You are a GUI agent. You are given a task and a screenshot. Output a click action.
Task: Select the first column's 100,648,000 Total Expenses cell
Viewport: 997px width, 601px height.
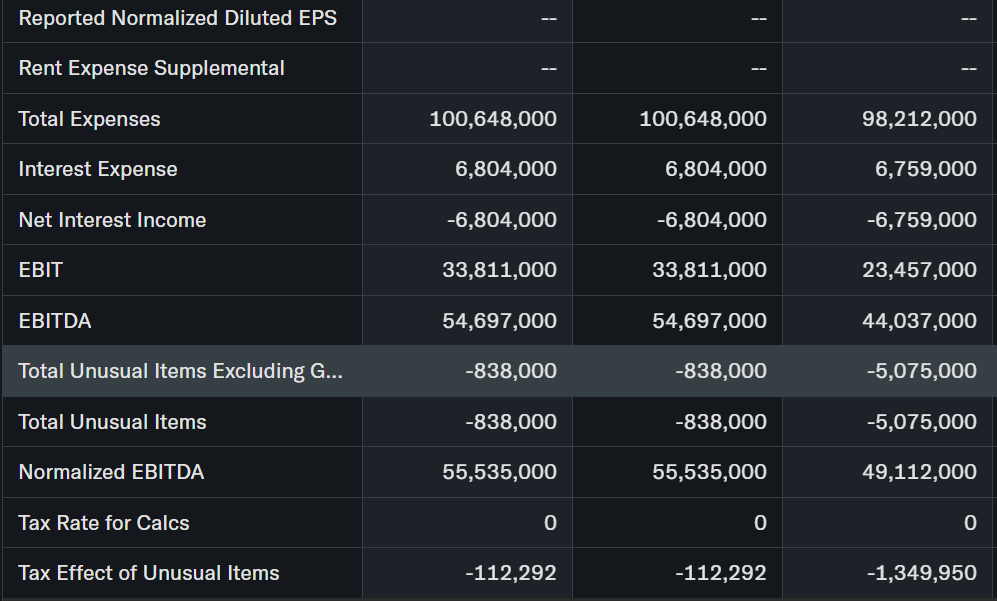493,119
